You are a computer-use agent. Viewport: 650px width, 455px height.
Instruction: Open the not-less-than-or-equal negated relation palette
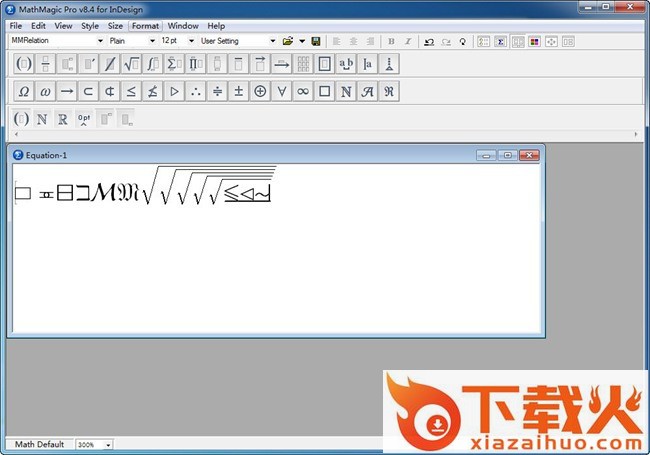point(153,91)
